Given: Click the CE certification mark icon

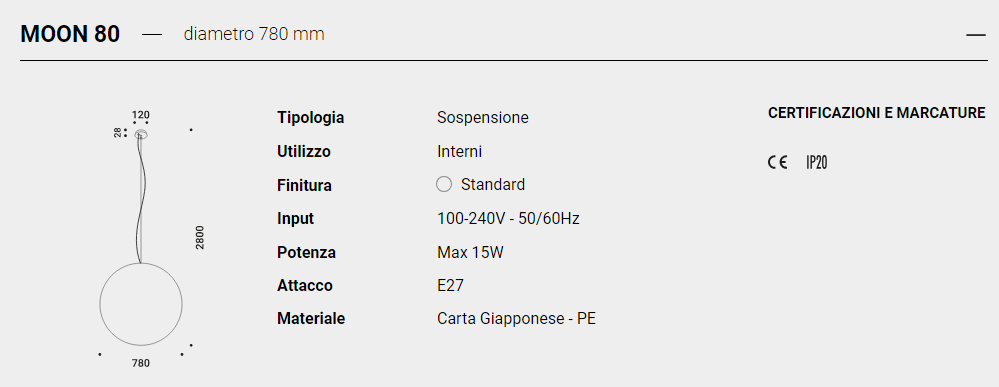Looking at the screenshot, I should [x=777, y=163].
